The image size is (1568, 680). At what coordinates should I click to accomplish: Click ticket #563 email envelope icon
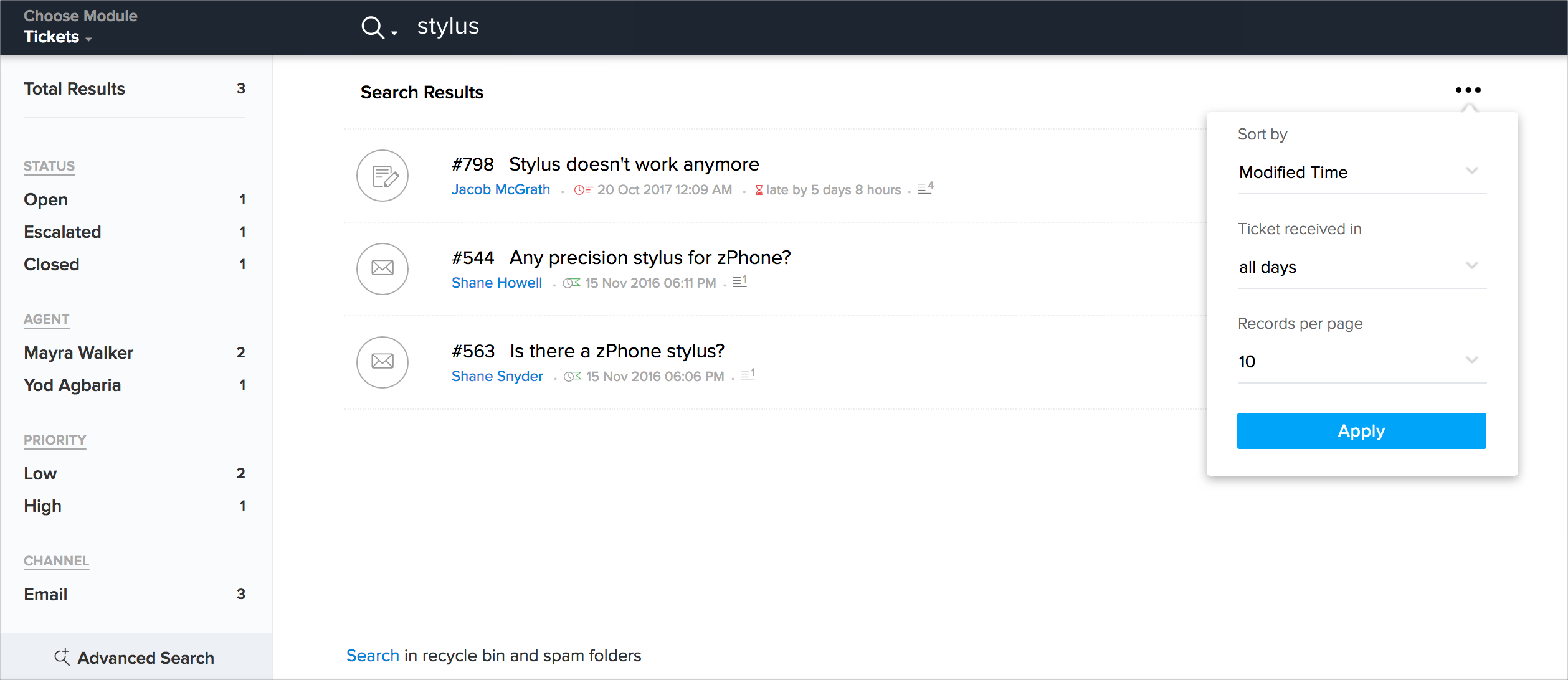click(x=382, y=362)
